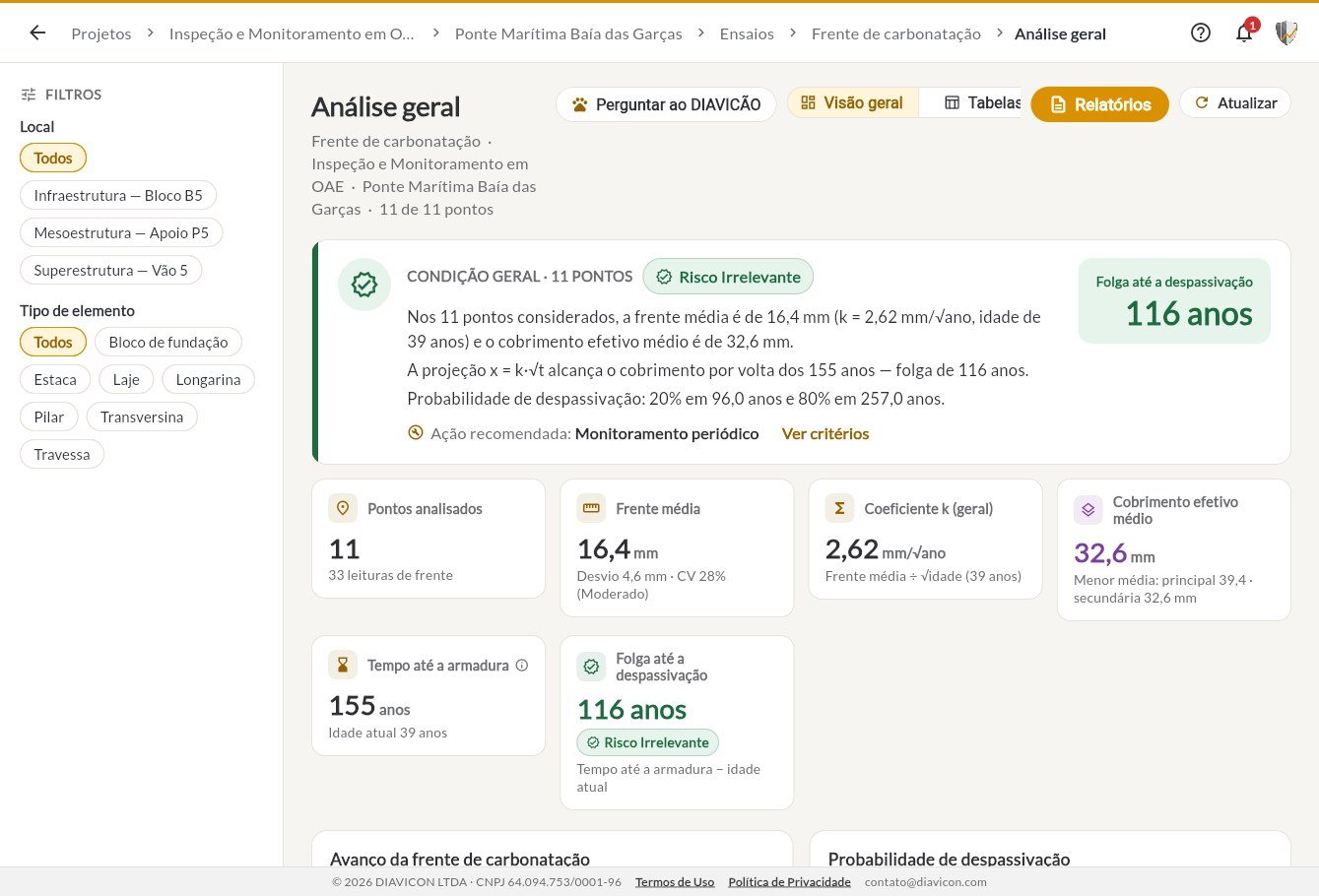Image resolution: width=1319 pixels, height=896 pixels.
Task: Filter by Infraestrutura — Bloco B5
Action: click(x=118, y=195)
